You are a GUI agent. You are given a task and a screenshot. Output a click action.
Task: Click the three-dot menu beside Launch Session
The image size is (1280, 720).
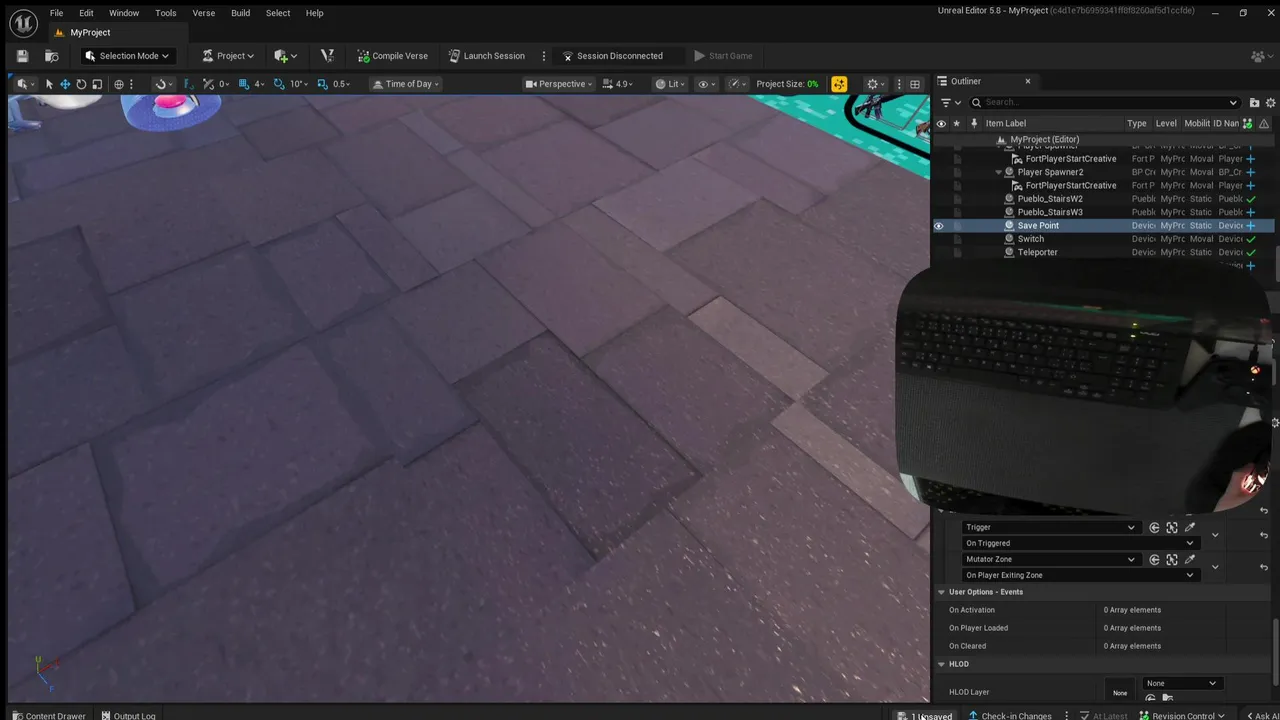(x=544, y=56)
